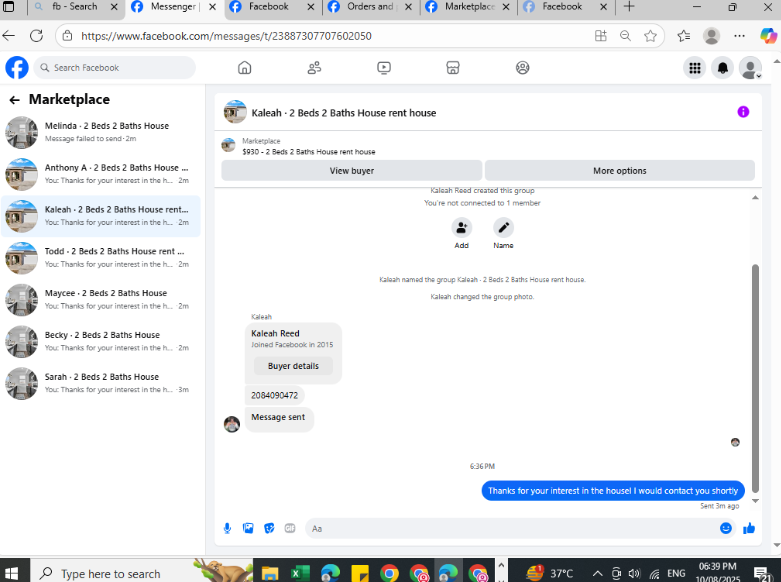This screenshot has width=781, height=582.
Task: Open Becky's conversation
Action: (x=101, y=342)
